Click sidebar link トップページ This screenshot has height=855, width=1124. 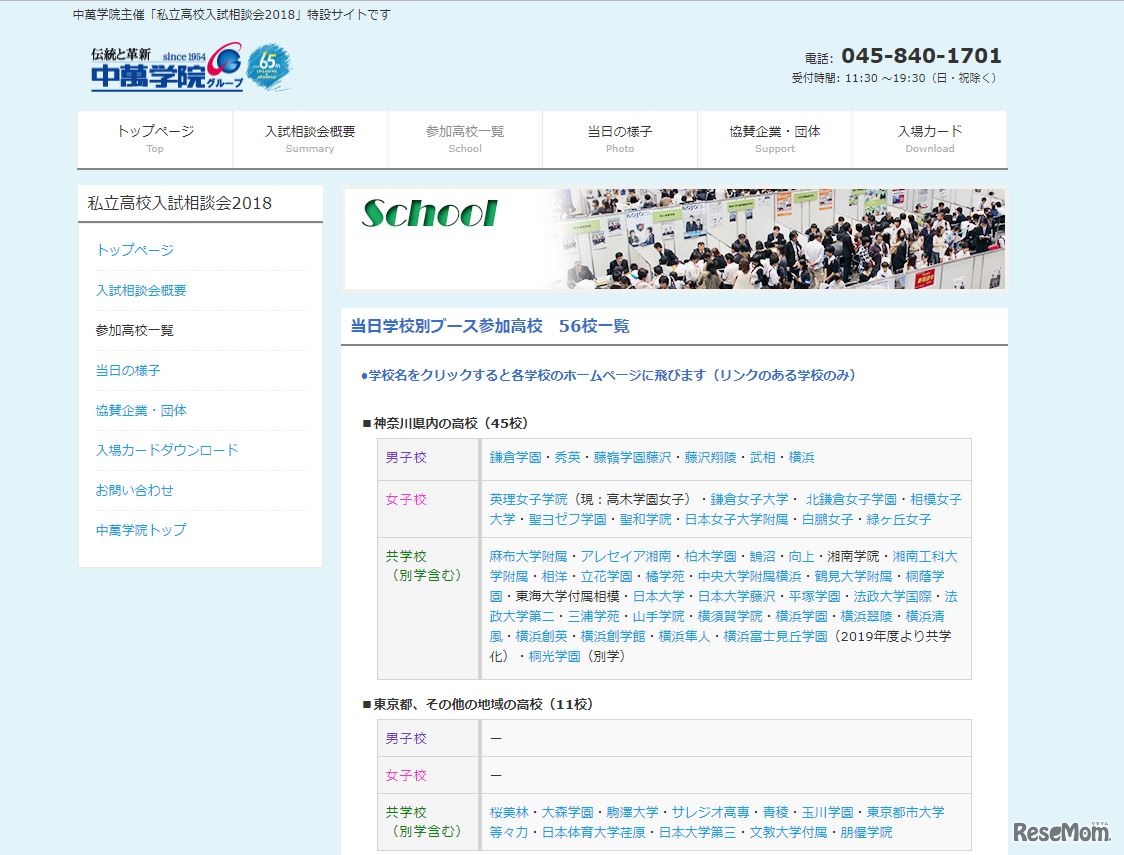point(135,250)
